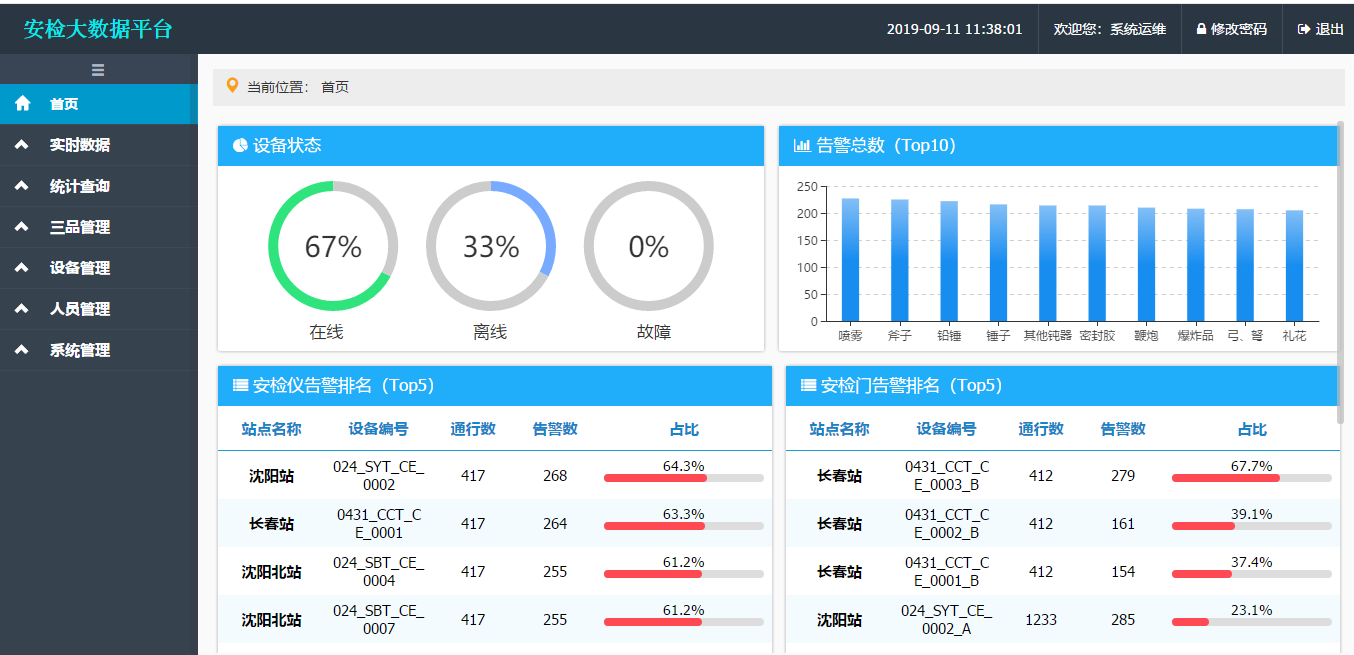Screen dimensions: 1354x655
Task: Open the 三品管理 menu item
Action: tap(80, 227)
